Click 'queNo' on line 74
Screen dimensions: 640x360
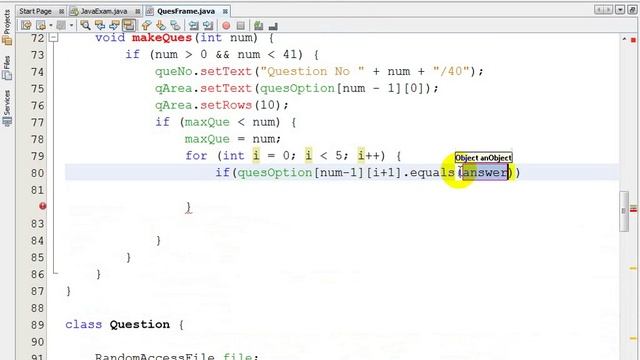[173, 71]
